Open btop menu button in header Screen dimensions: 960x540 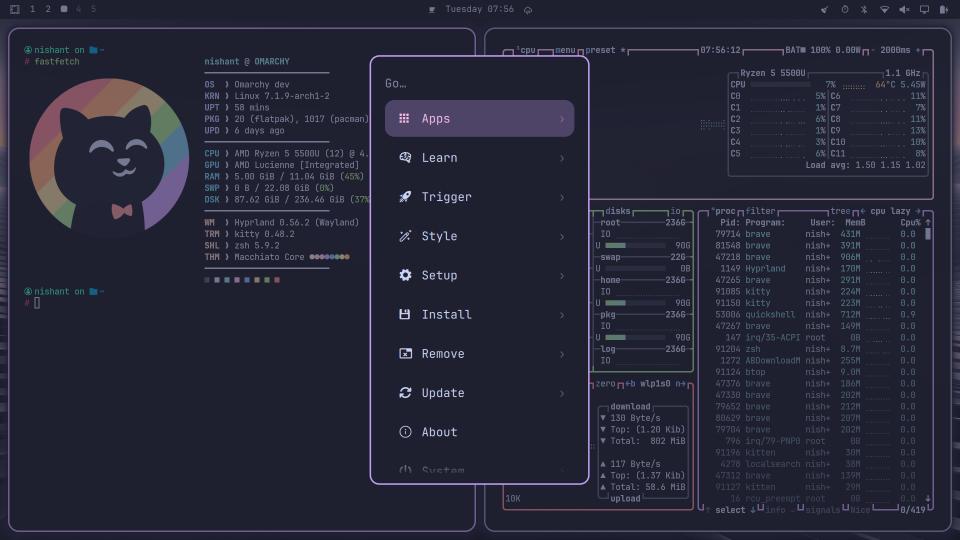[x=565, y=50]
